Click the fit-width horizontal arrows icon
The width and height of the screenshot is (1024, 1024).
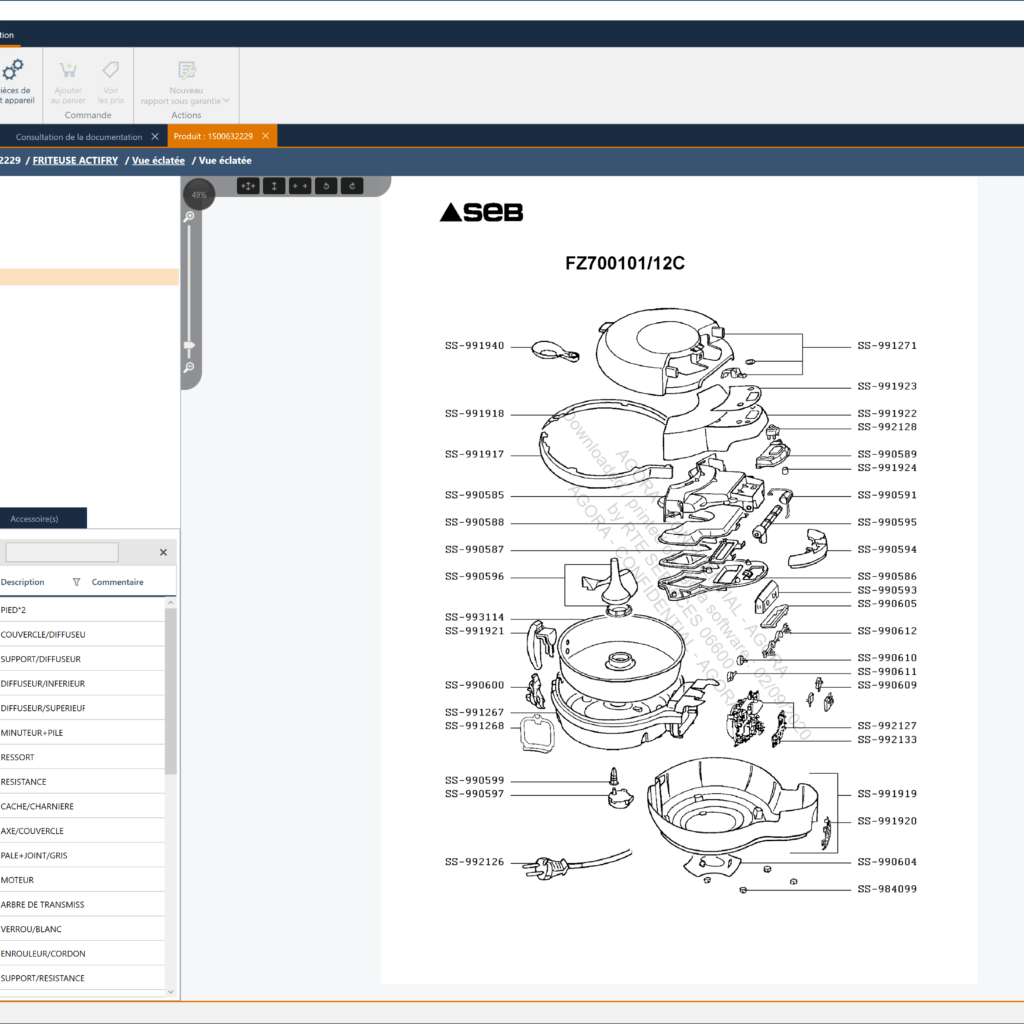(x=300, y=186)
